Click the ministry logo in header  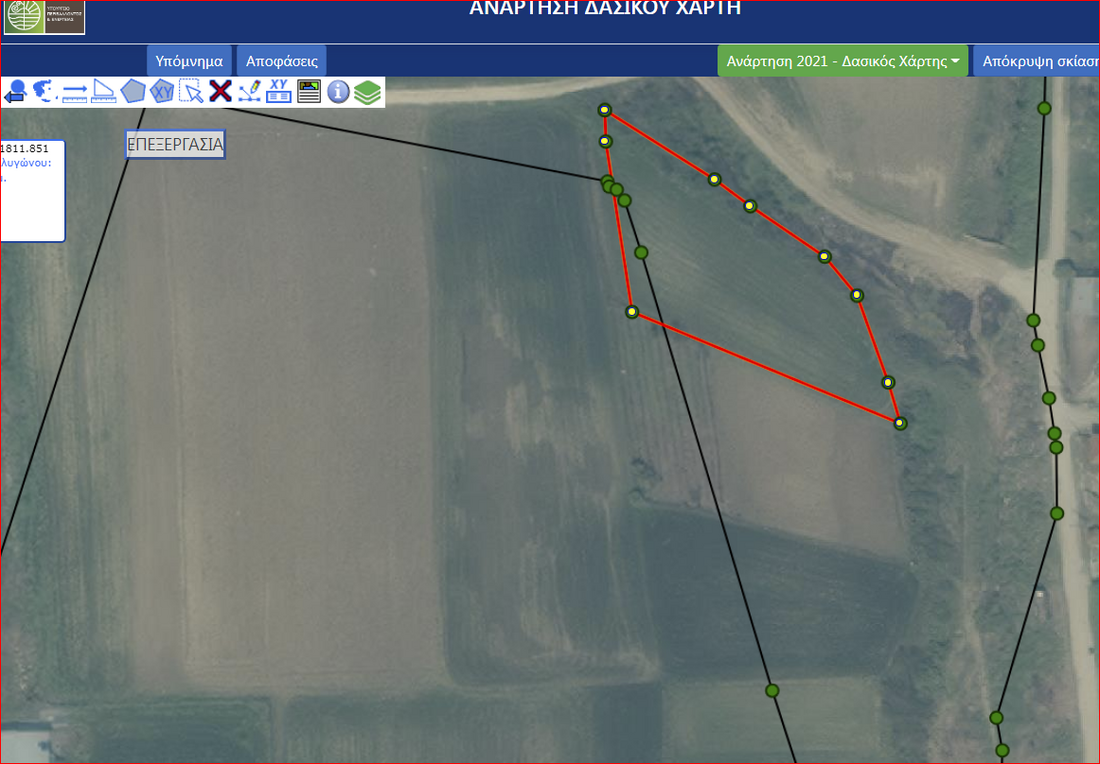tap(44, 17)
